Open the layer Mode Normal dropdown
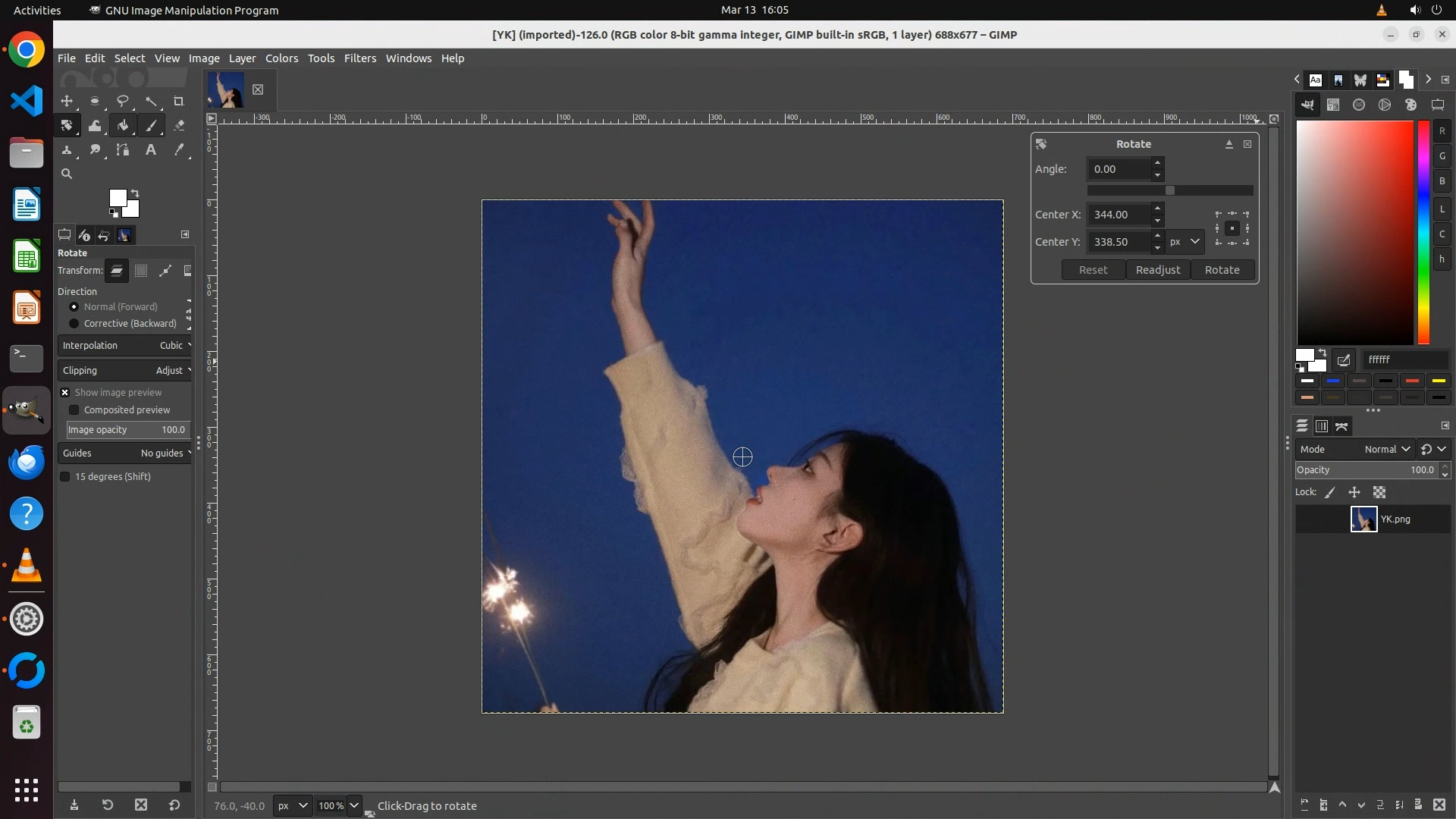Screen dimensions: 1456x819 (1386, 450)
